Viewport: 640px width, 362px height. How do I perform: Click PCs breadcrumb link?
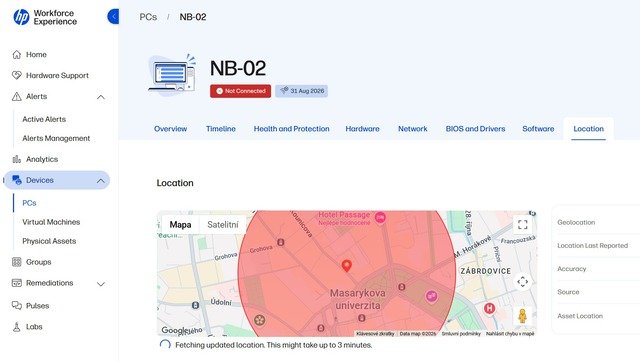pos(148,17)
